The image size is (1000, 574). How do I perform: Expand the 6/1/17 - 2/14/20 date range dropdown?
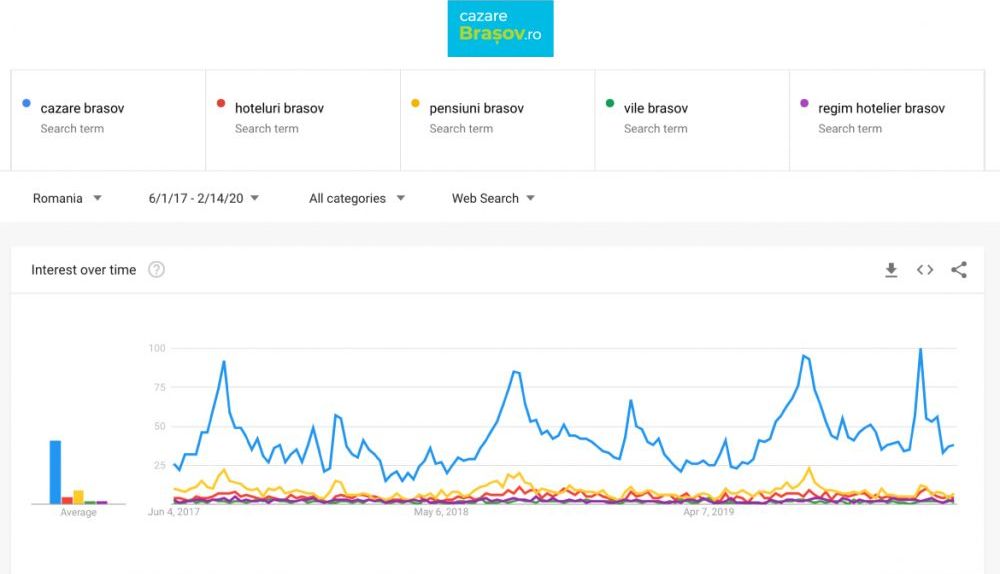[x=204, y=198]
